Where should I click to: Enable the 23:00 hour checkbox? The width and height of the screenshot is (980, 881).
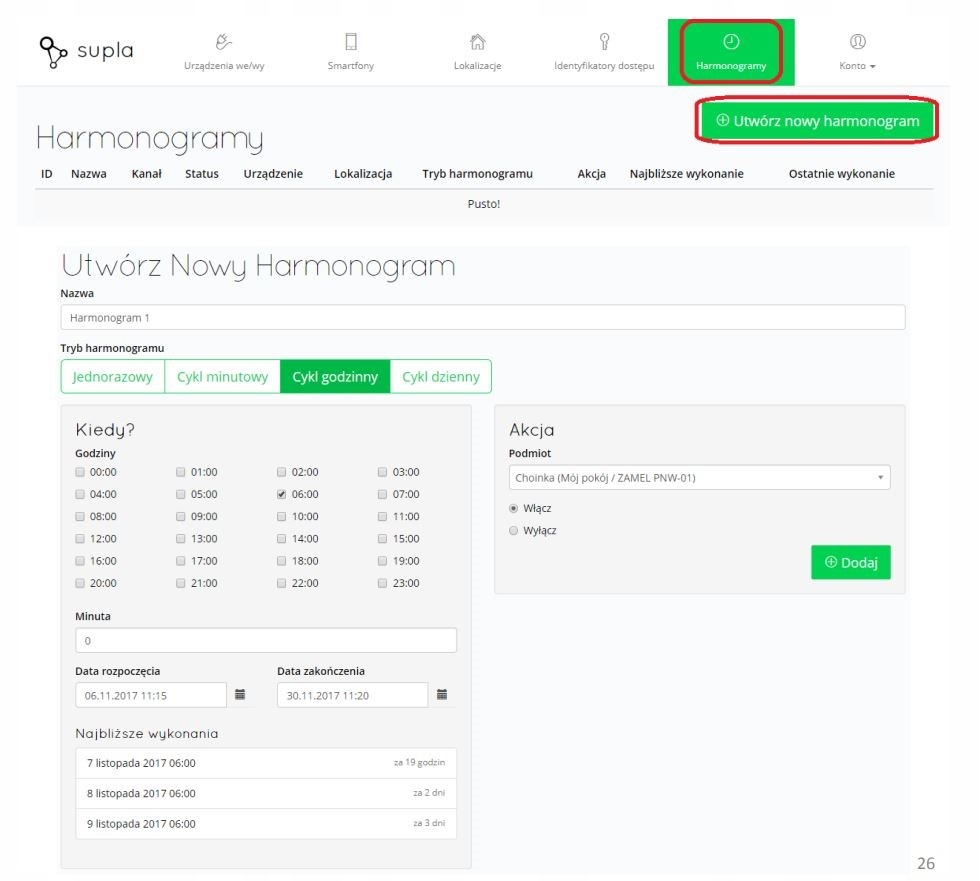[x=382, y=583]
